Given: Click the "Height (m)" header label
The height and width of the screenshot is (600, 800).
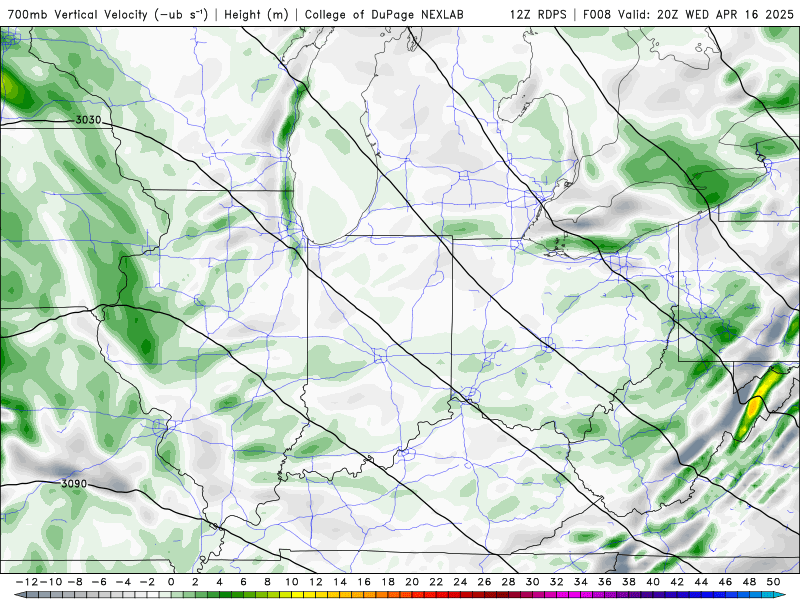Looking at the screenshot, I should tap(256, 14).
